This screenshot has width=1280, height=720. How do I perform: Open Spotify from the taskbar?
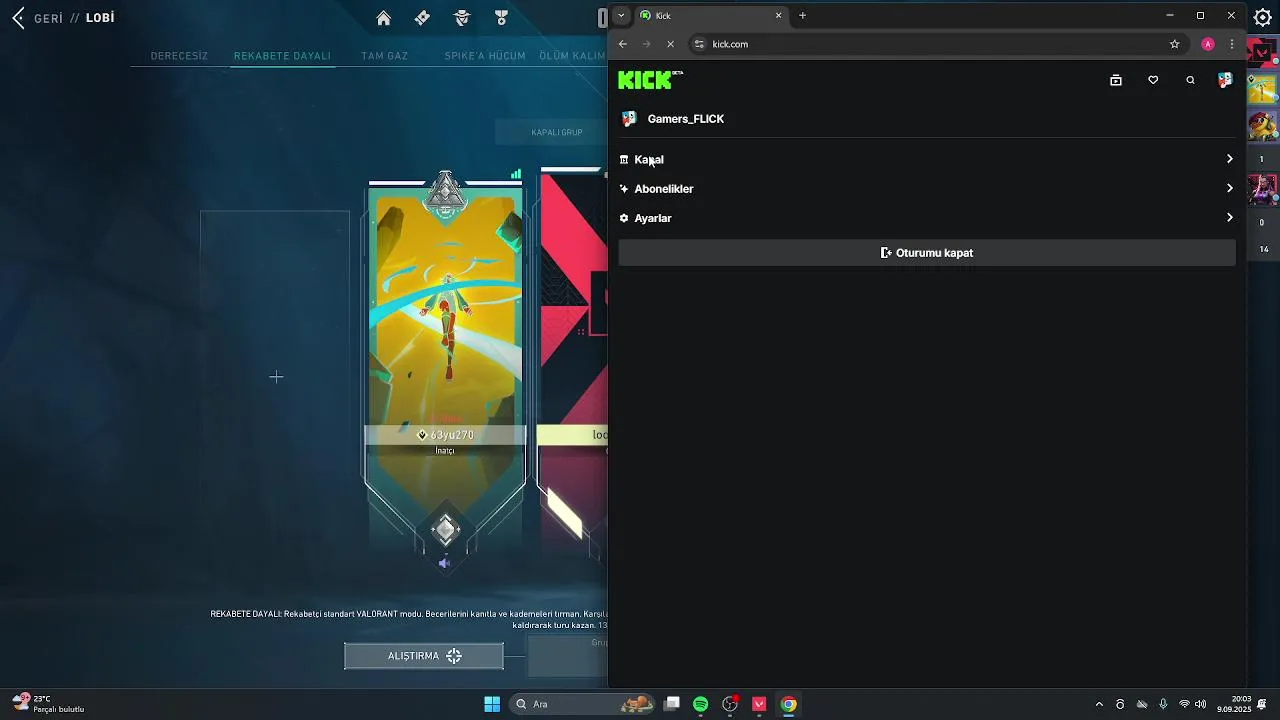pyautogui.click(x=700, y=704)
